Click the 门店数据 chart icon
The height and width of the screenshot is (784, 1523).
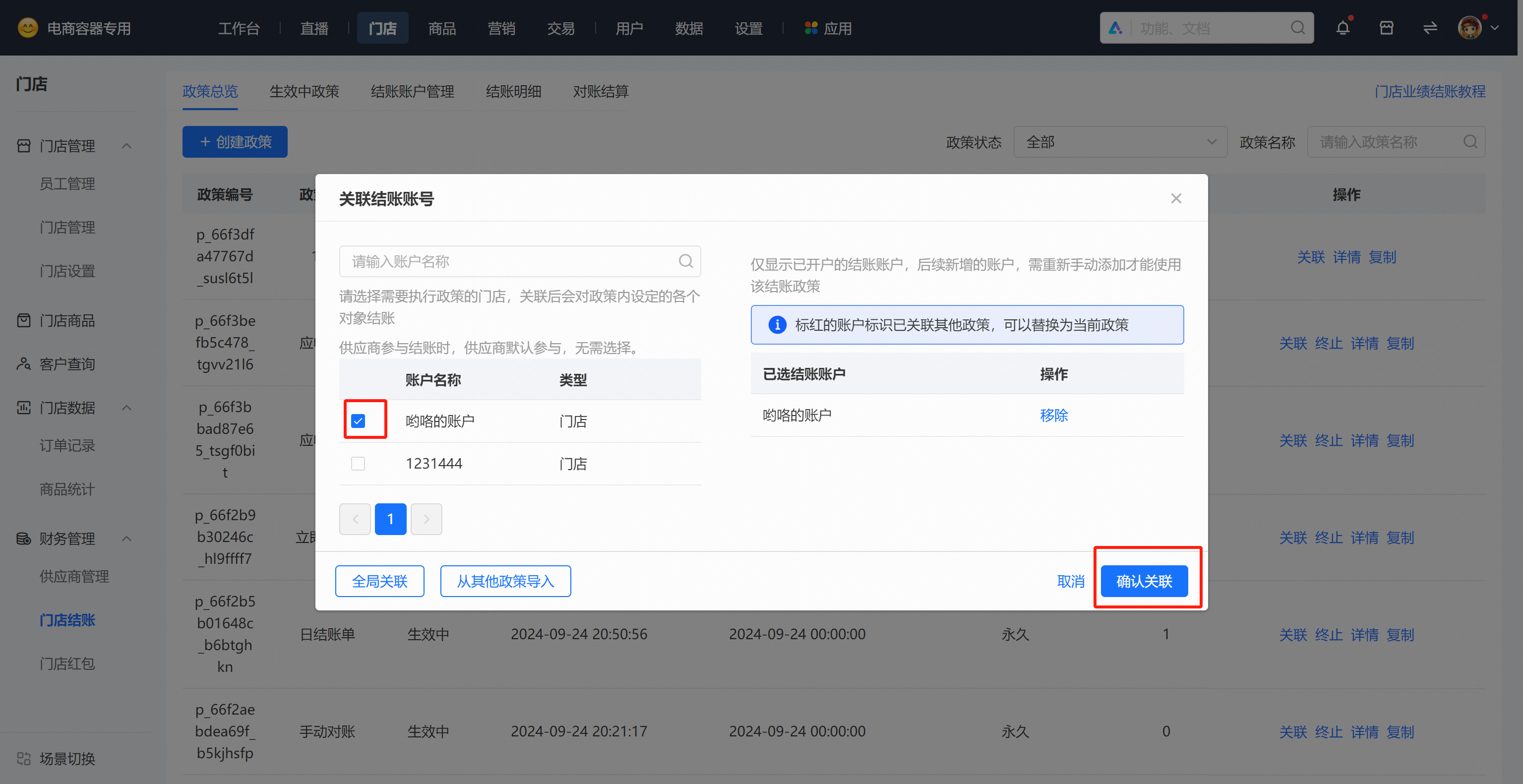(x=24, y=408)
